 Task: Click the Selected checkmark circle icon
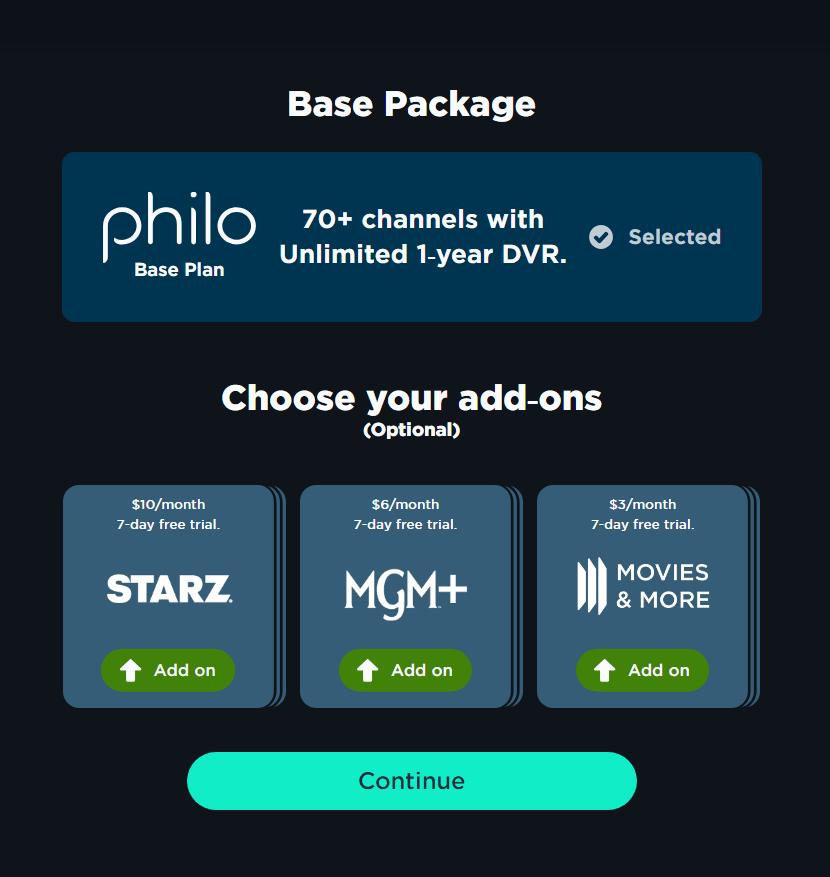click(x=601, y=237)
